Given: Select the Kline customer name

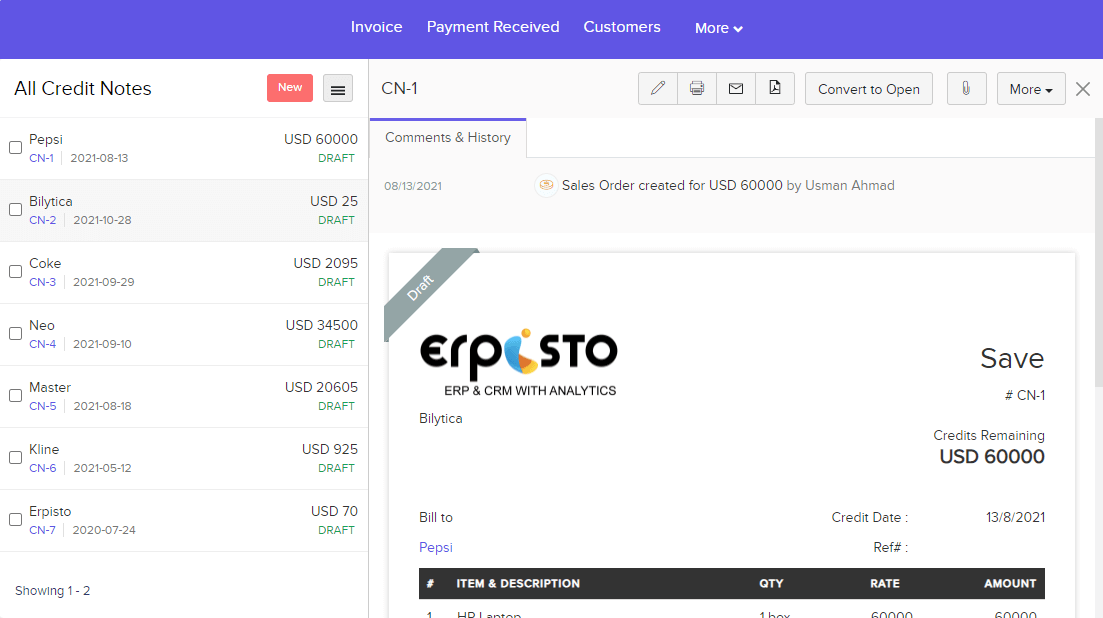Looking at the screenshot, I should pyautogui.click(x=44, y=449).
